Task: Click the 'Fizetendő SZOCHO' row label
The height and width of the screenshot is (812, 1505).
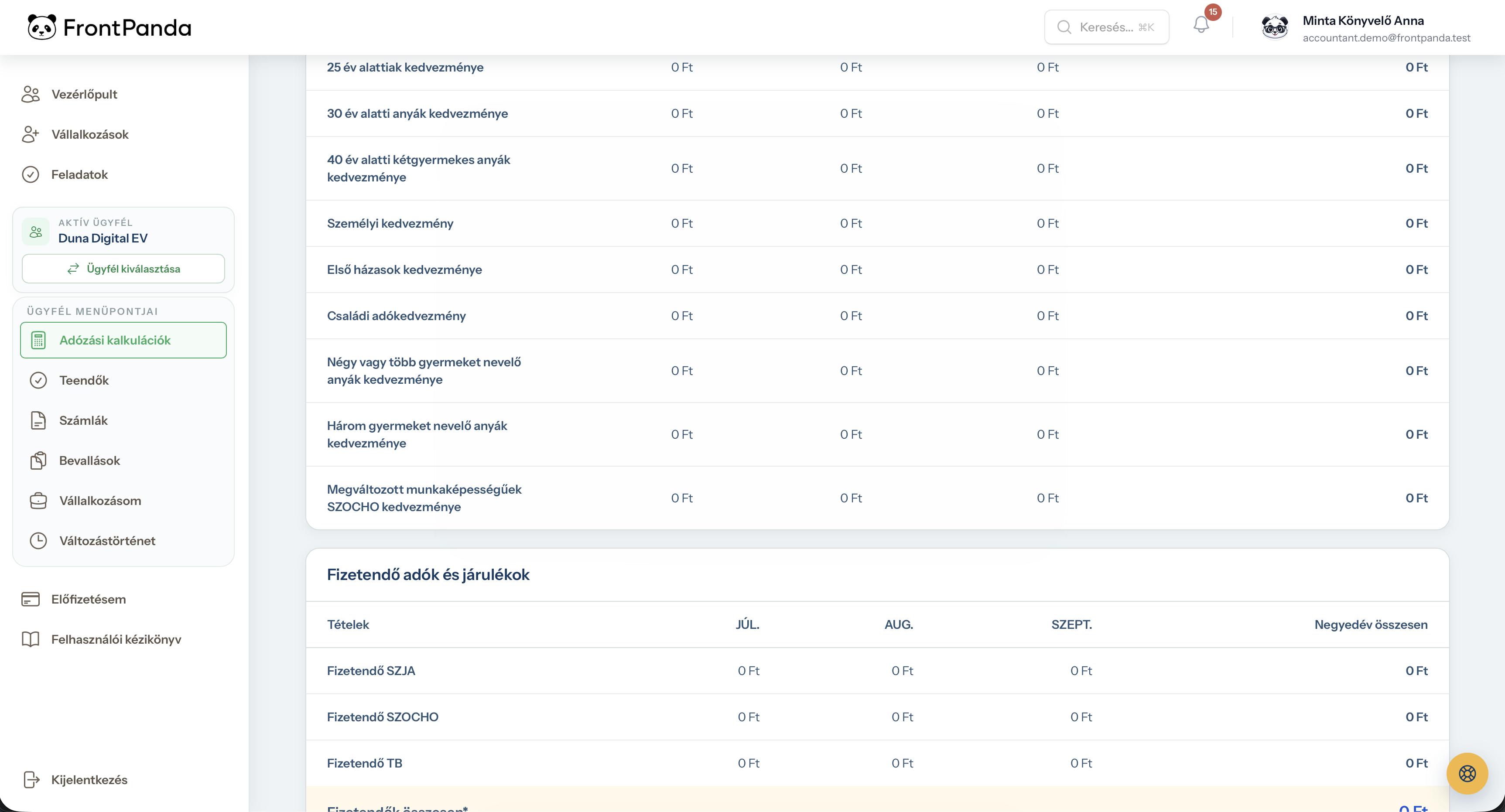Action: [x=383, y=717]
